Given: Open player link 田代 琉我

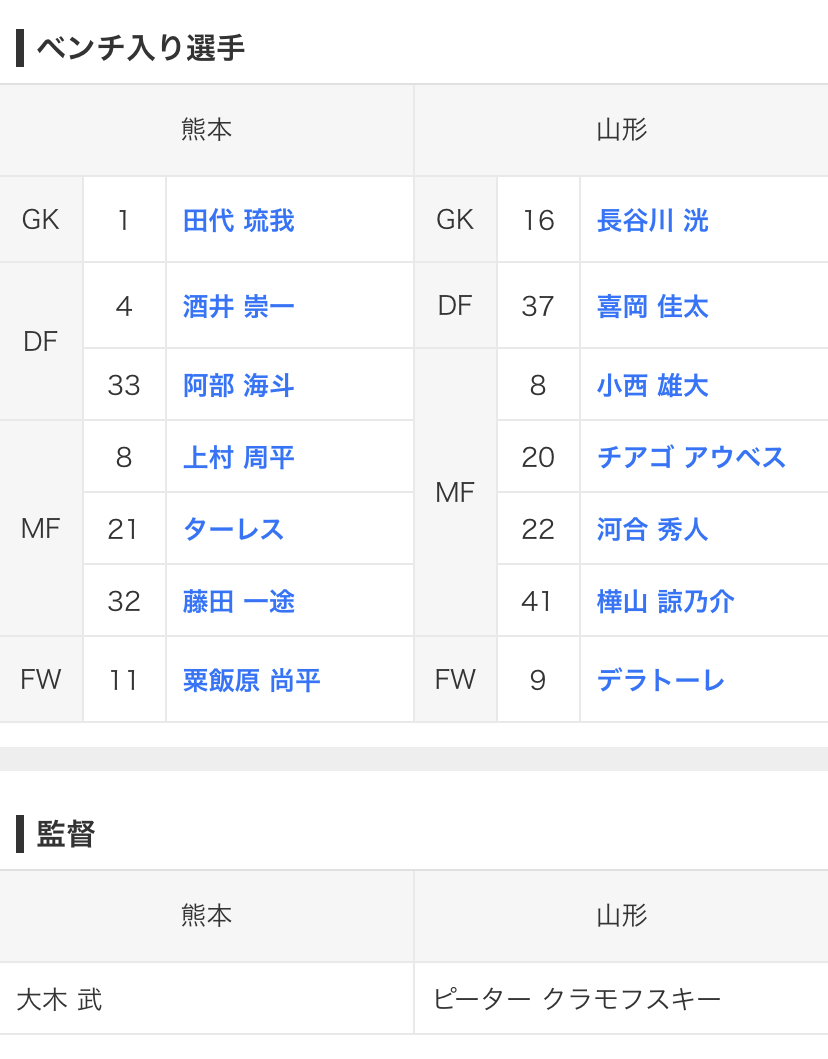Looking at the screenshot, I should [238, 220].
